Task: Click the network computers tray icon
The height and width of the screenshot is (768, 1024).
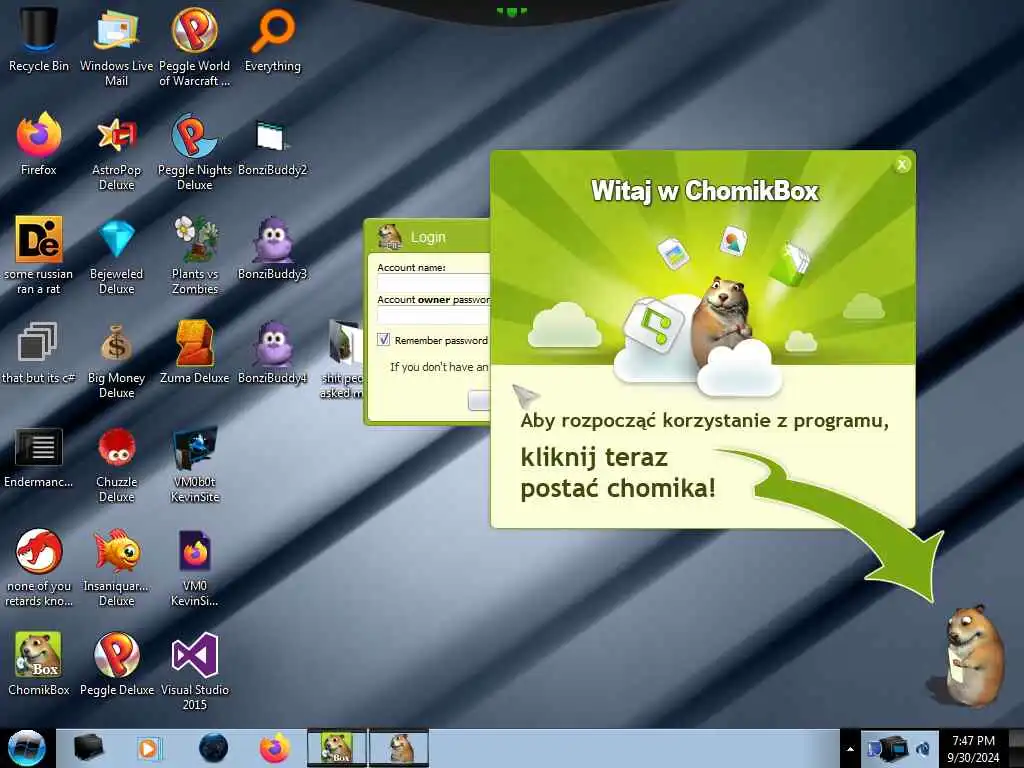Action: 888,748
